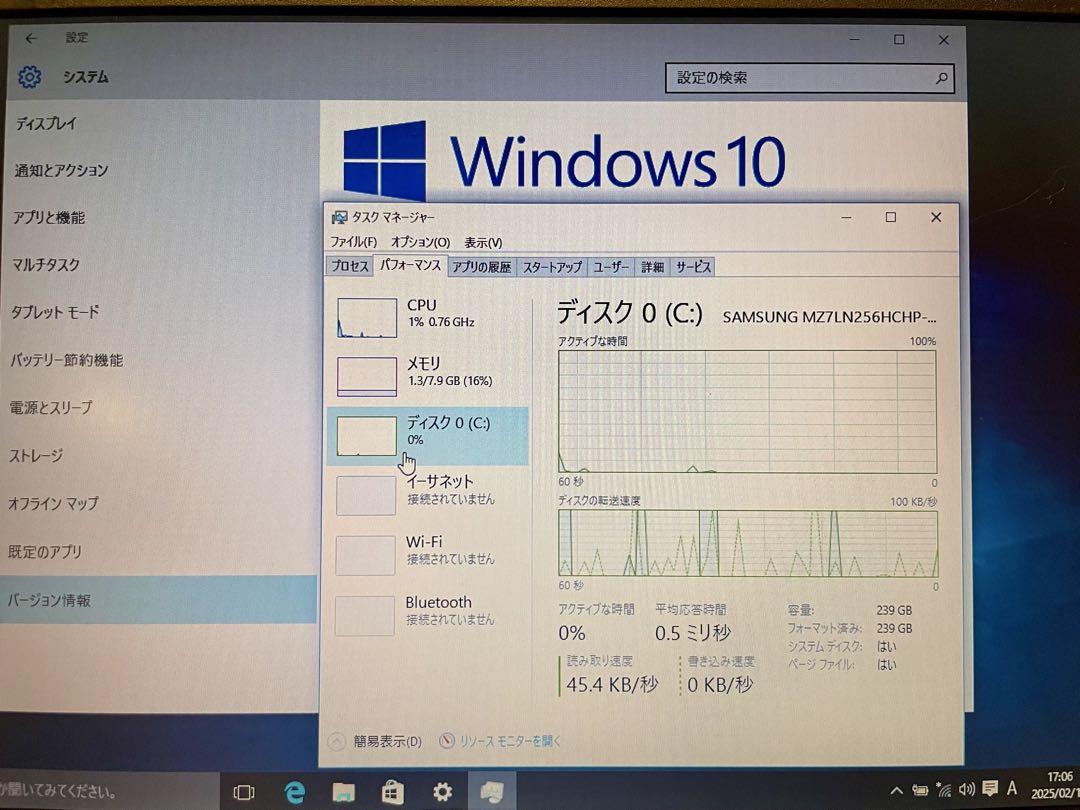Viewport: 1080px width, 810px height.
Task: Go to ストレージ in Settings sidebar
Action: point(36,455)
